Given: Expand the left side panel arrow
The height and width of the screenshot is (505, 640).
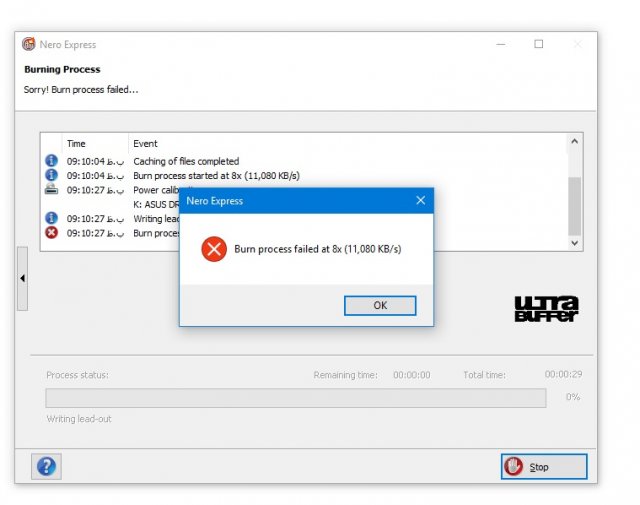Looking at the screenshot, I should (x=23, y=278).
